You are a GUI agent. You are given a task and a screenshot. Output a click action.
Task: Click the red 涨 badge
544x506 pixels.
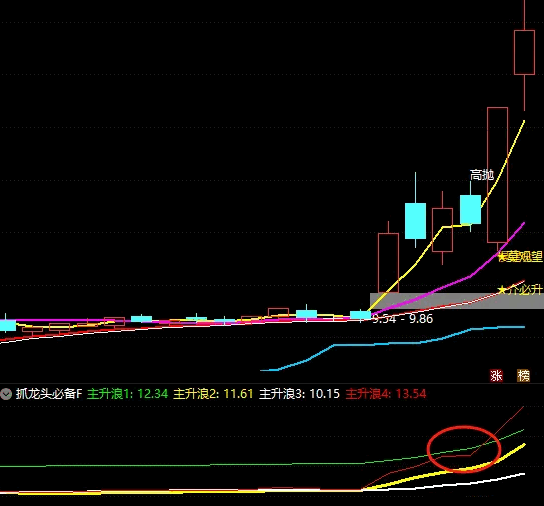pyautogui.click(x=496, y=376)
